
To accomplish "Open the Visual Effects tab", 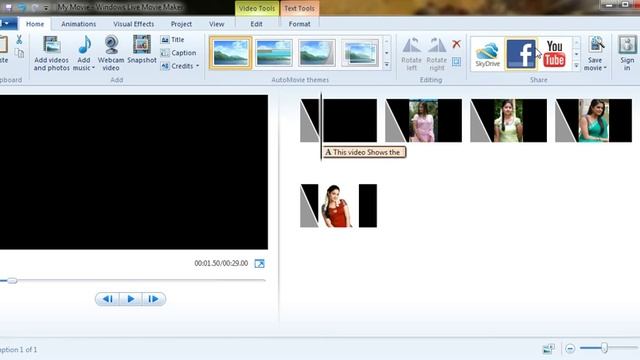I will coord(133,24).
